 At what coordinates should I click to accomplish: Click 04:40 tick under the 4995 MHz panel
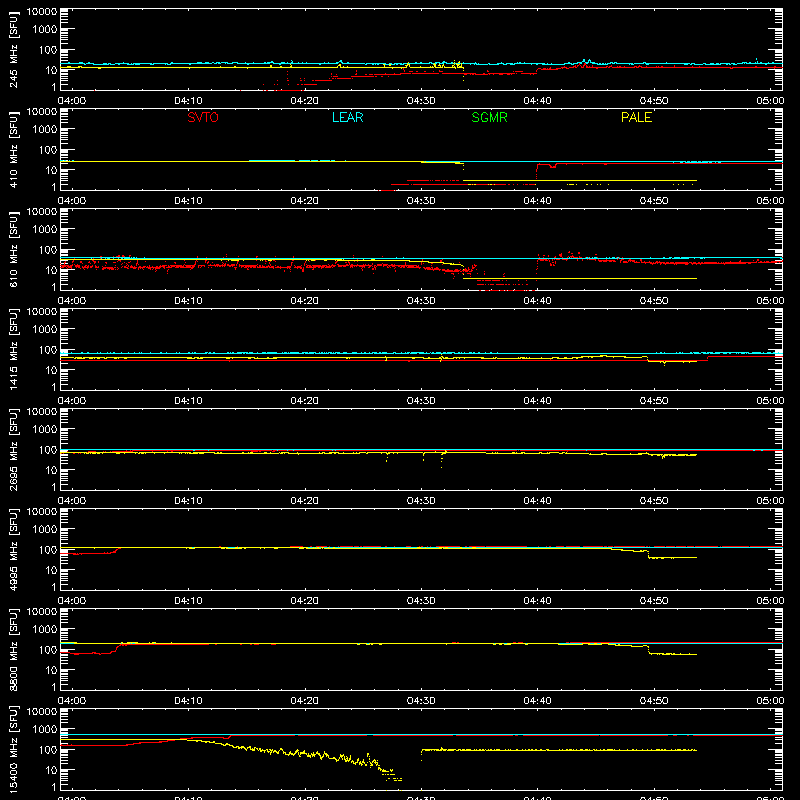(537, 601)
